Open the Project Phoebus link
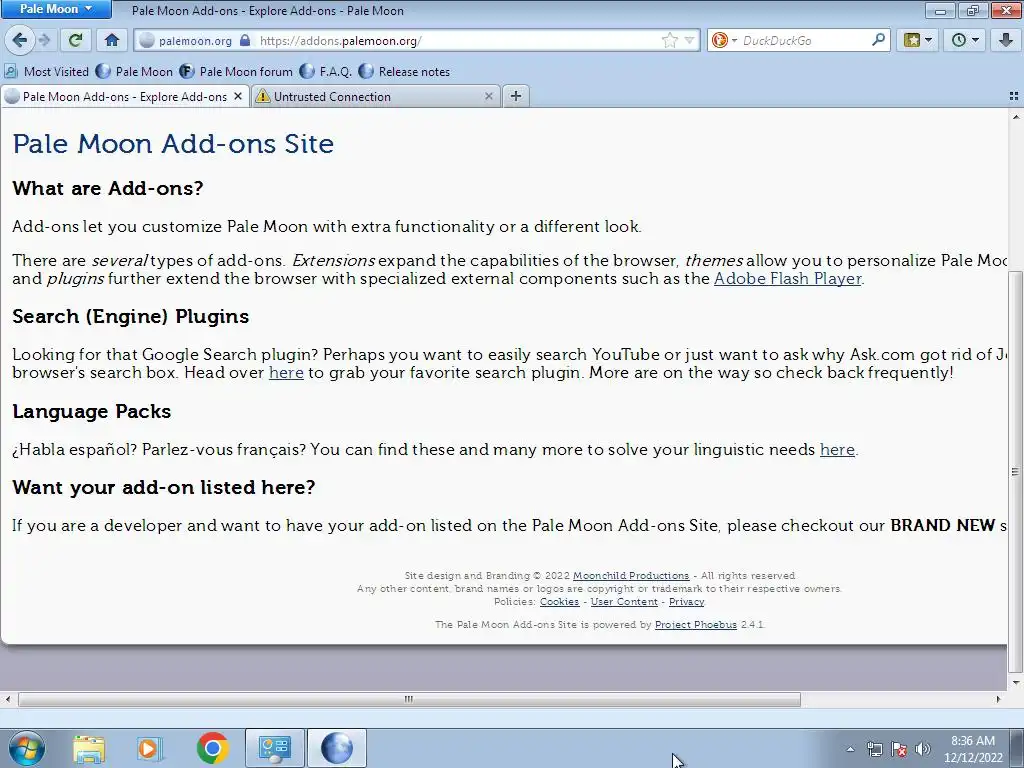Image resolution: width=1024 pixels, height=768 pixels. point(696,625)
